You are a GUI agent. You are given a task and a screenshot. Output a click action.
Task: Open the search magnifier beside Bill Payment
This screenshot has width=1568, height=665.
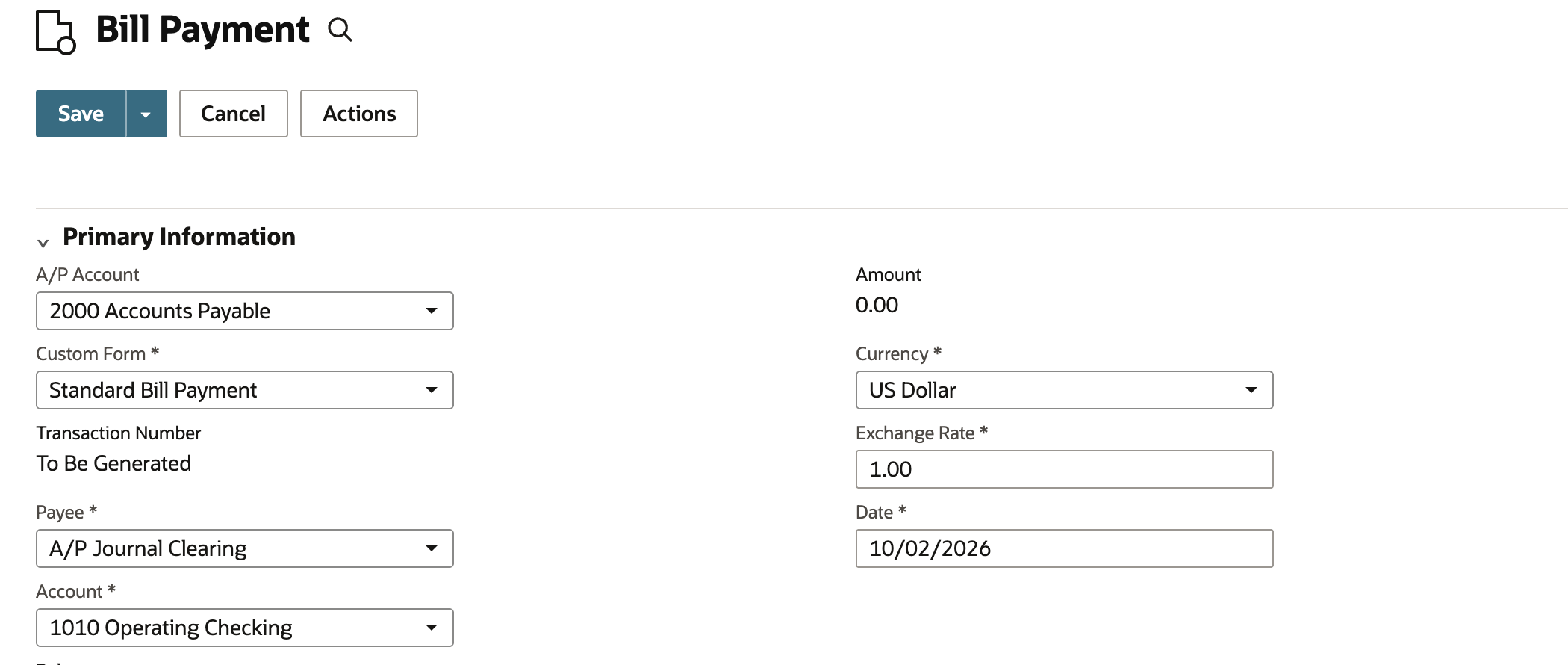point(340,30)
